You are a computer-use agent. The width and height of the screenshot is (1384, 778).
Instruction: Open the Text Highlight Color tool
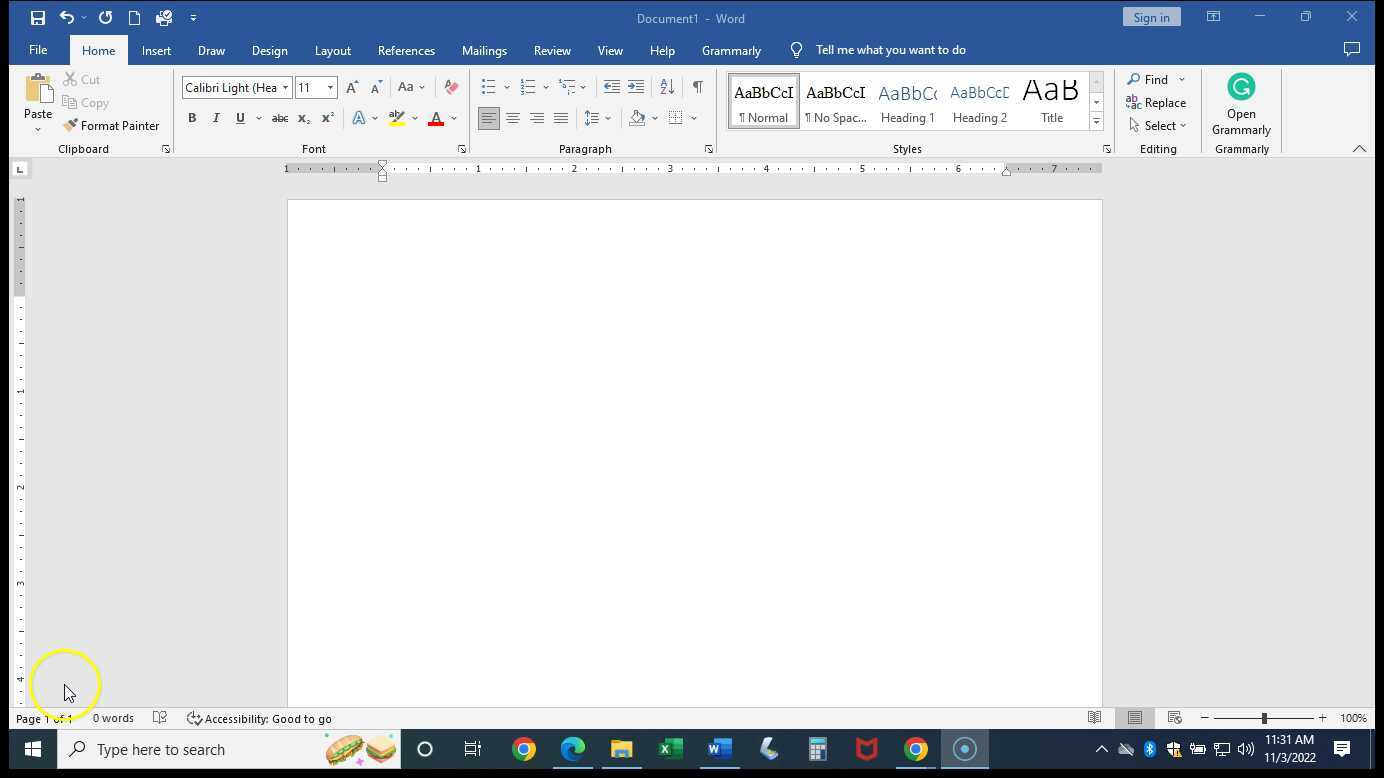pos(397,118)
